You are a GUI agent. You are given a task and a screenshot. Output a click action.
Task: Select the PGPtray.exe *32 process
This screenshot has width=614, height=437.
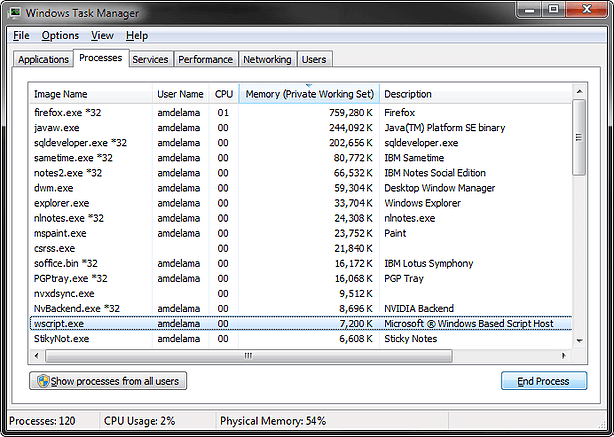(301, 278)
